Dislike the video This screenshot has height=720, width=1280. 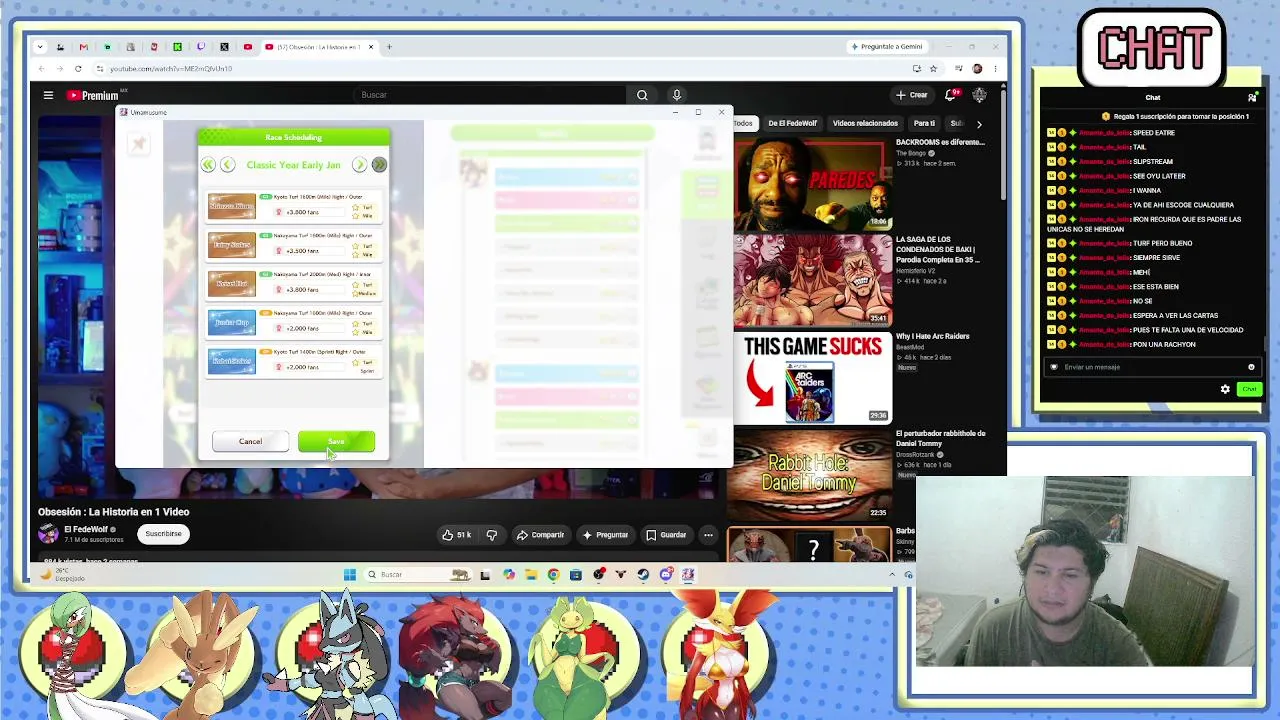(491, 535)
